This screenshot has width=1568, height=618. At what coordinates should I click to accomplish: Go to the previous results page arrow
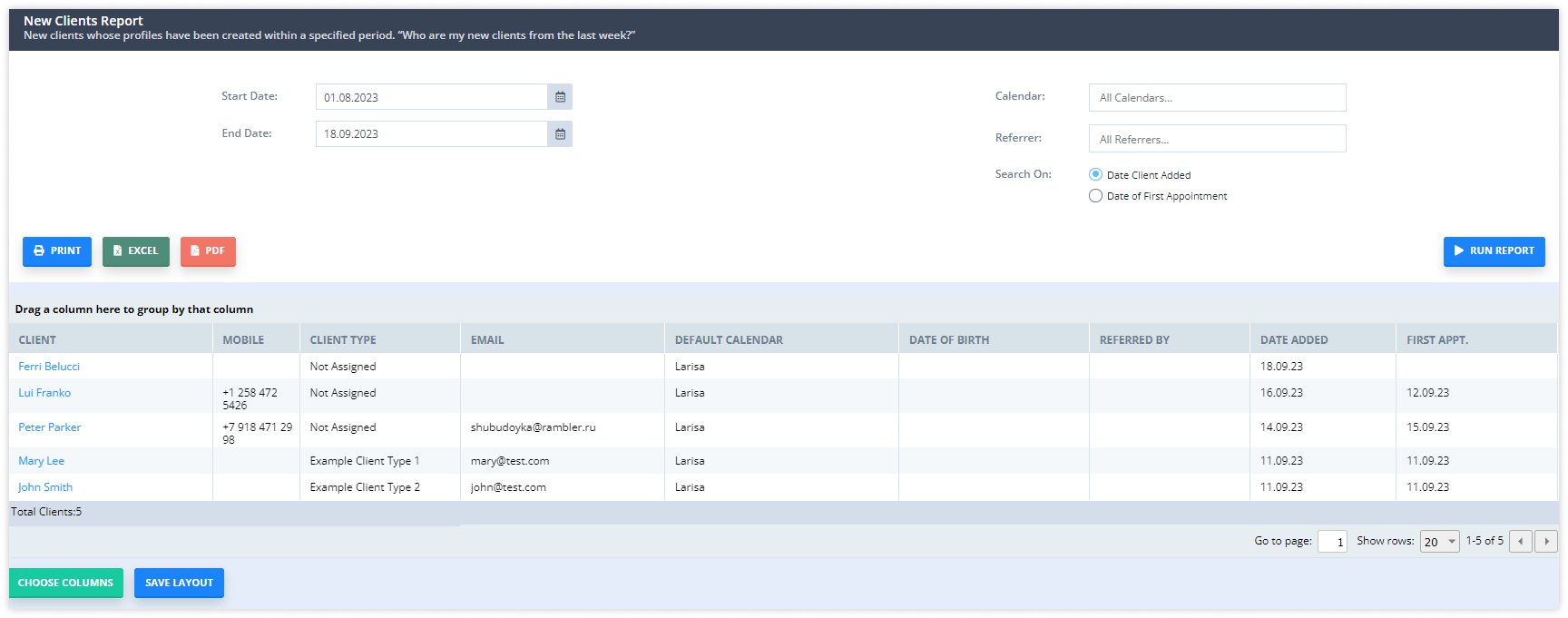coord(1521,541)
